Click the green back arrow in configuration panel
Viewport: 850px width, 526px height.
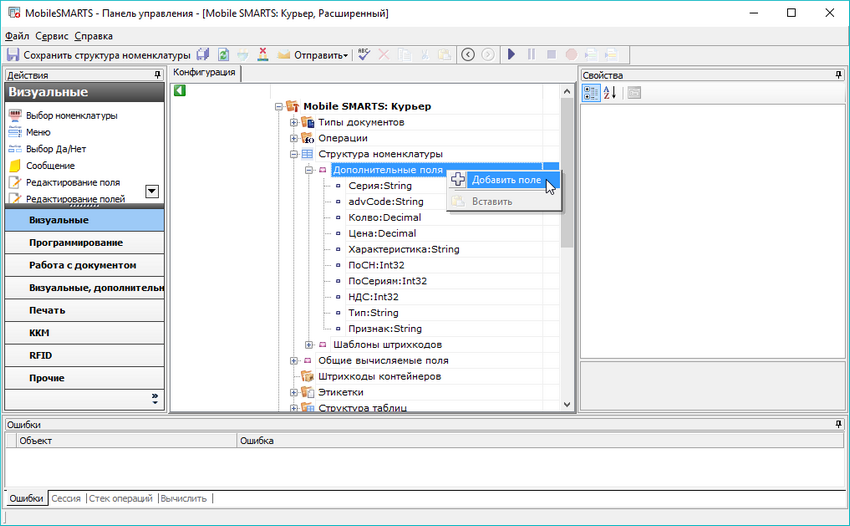pos(180,91)
